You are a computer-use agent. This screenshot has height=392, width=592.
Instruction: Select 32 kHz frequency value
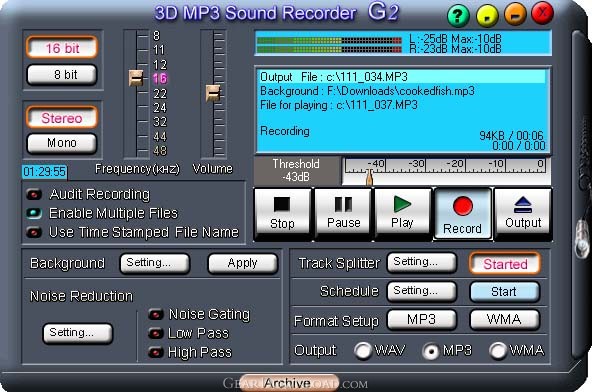click(160, 122)
